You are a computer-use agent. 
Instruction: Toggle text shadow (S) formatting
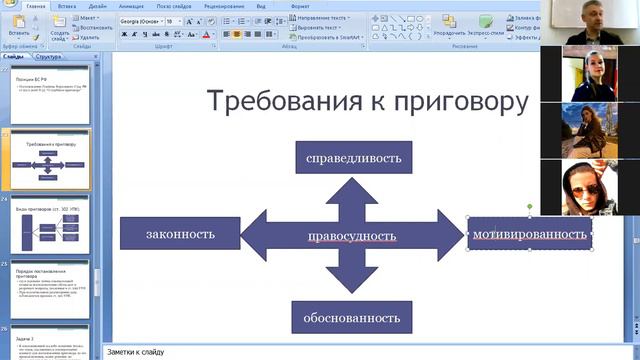pyautogui.click(x=167, y=35)
